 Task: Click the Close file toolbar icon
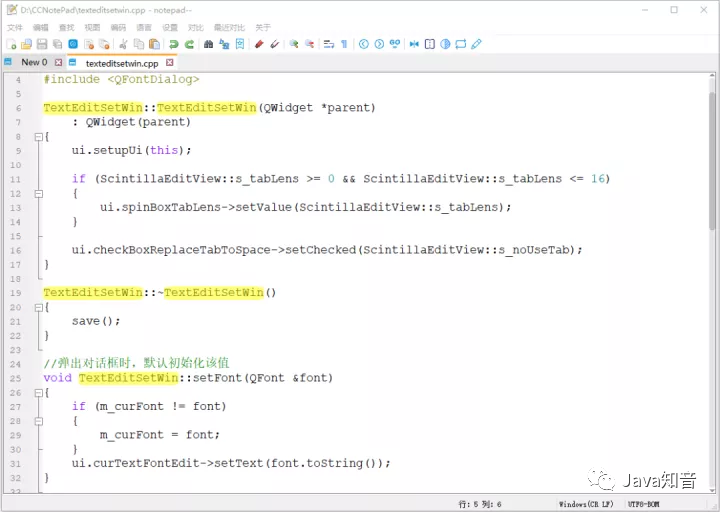point(89,44)
